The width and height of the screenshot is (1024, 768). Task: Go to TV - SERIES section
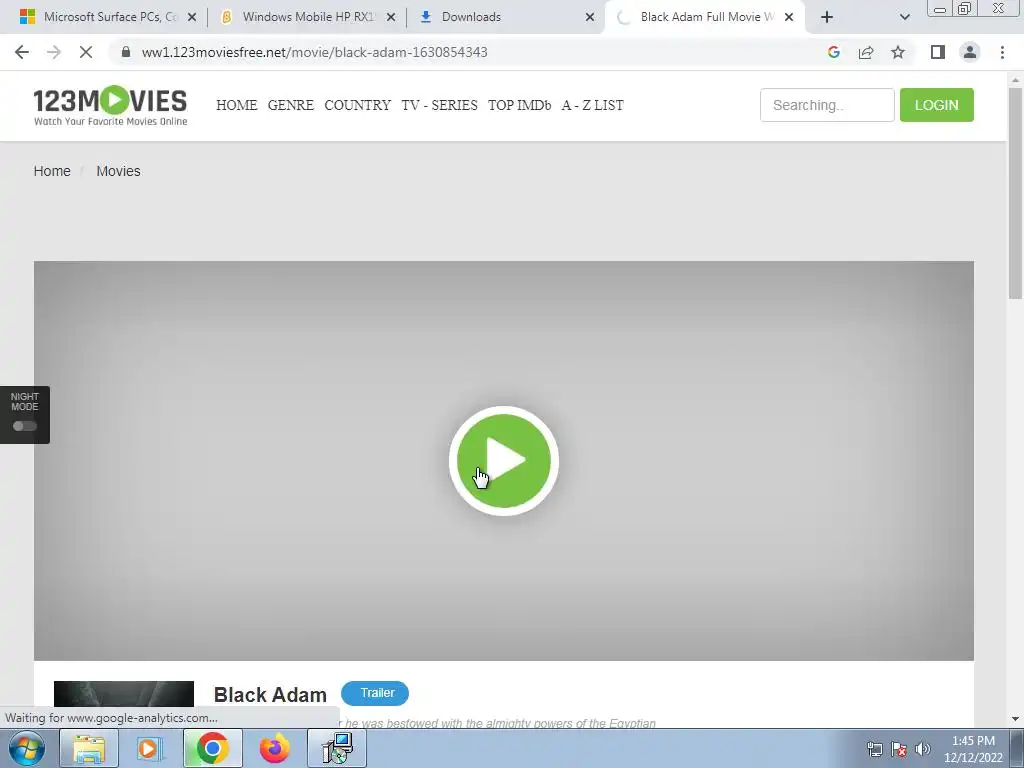click(x=440, y=105)
